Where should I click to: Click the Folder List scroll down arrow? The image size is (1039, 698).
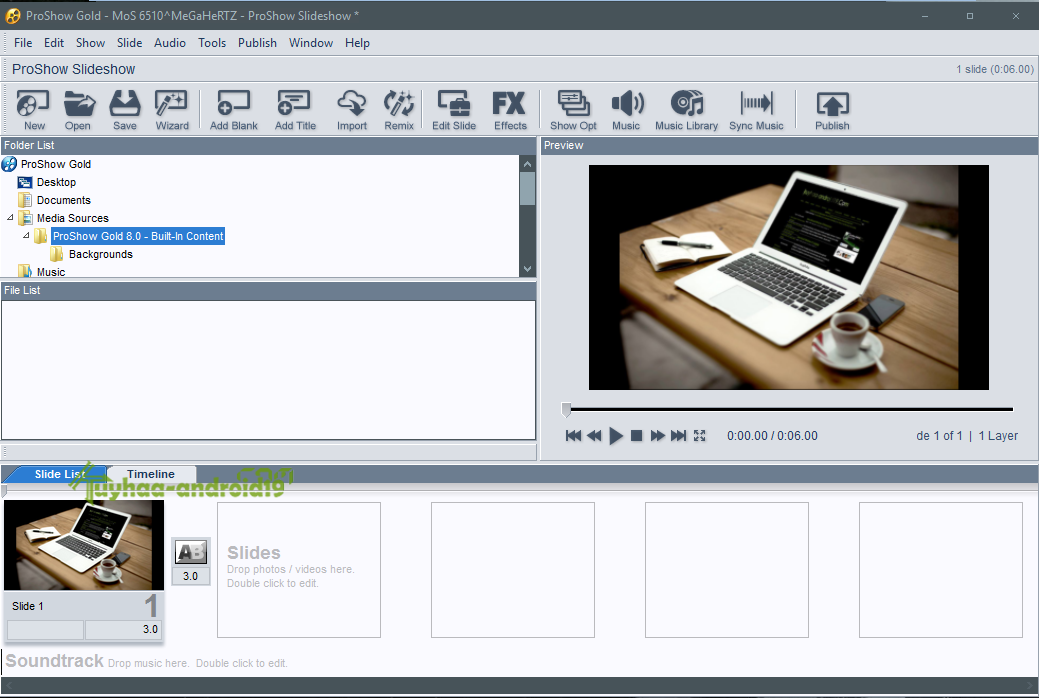coord(527,268)
